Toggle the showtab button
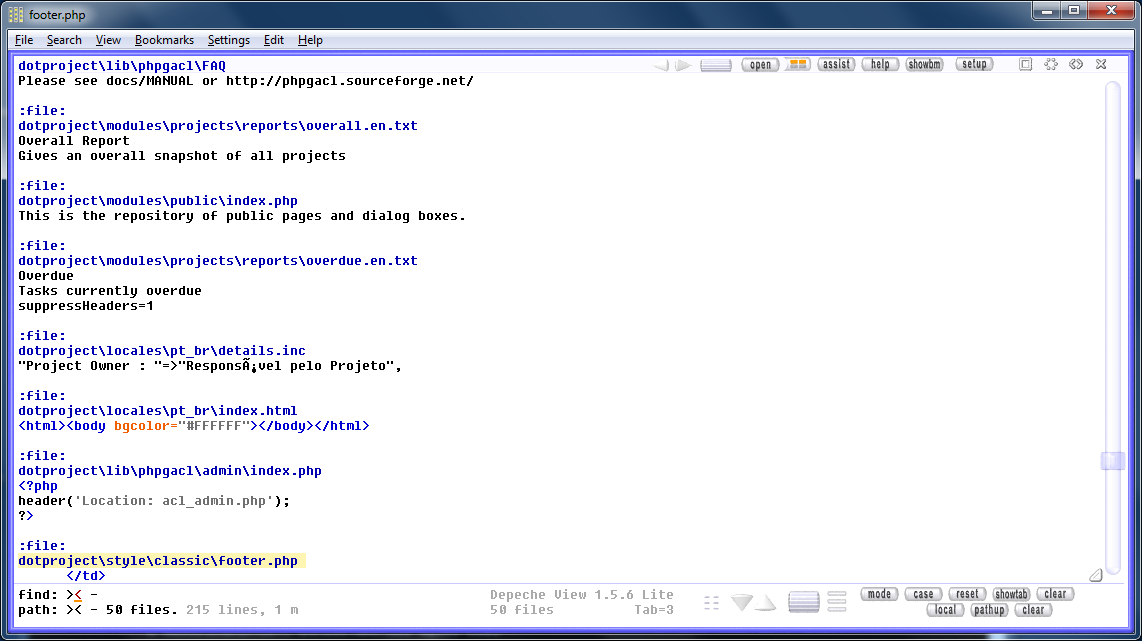This screenshot has width=1142, height=641. tap(1011, 594)
